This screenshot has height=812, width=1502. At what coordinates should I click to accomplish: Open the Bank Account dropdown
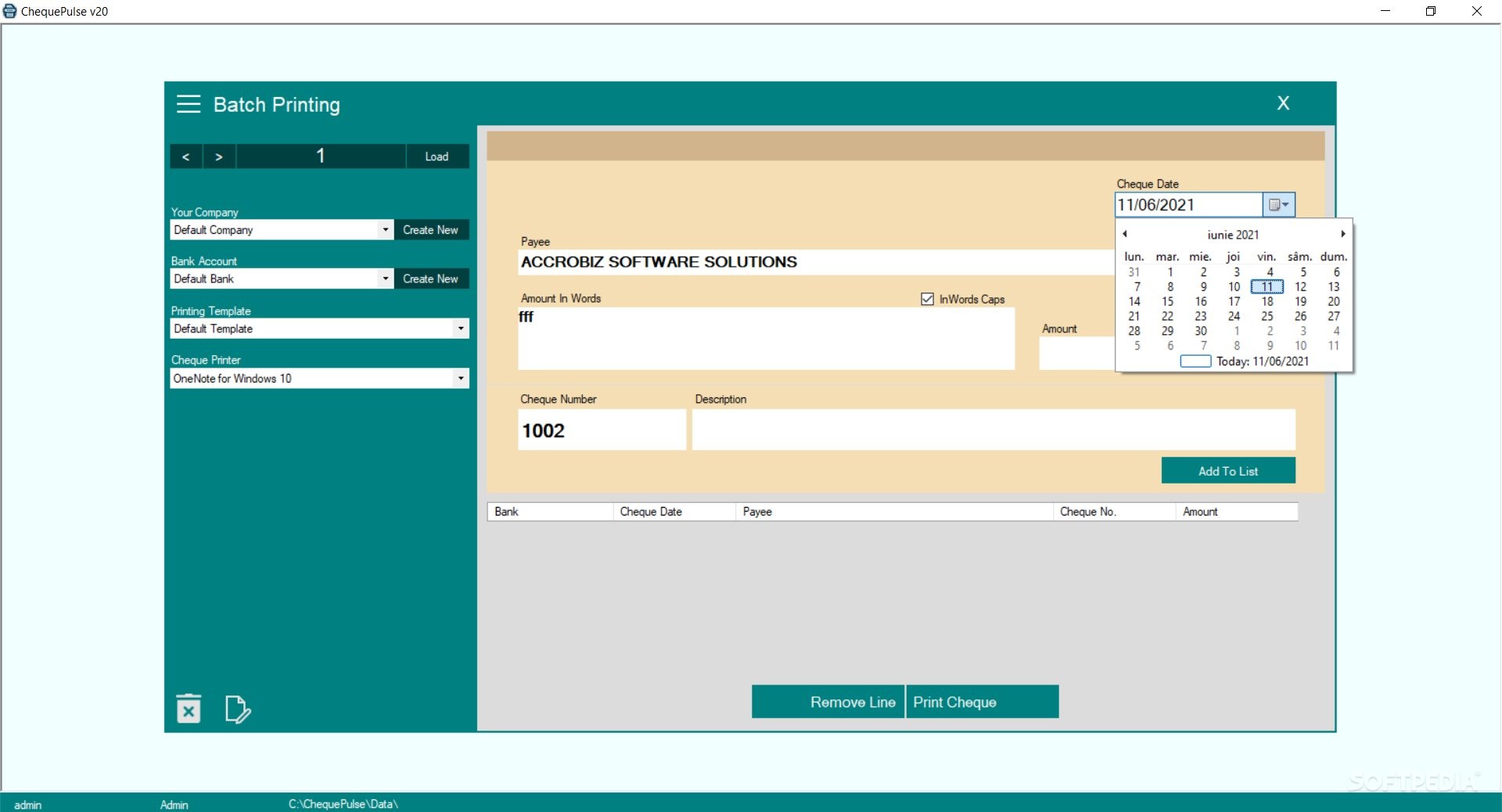click(384, 278)
